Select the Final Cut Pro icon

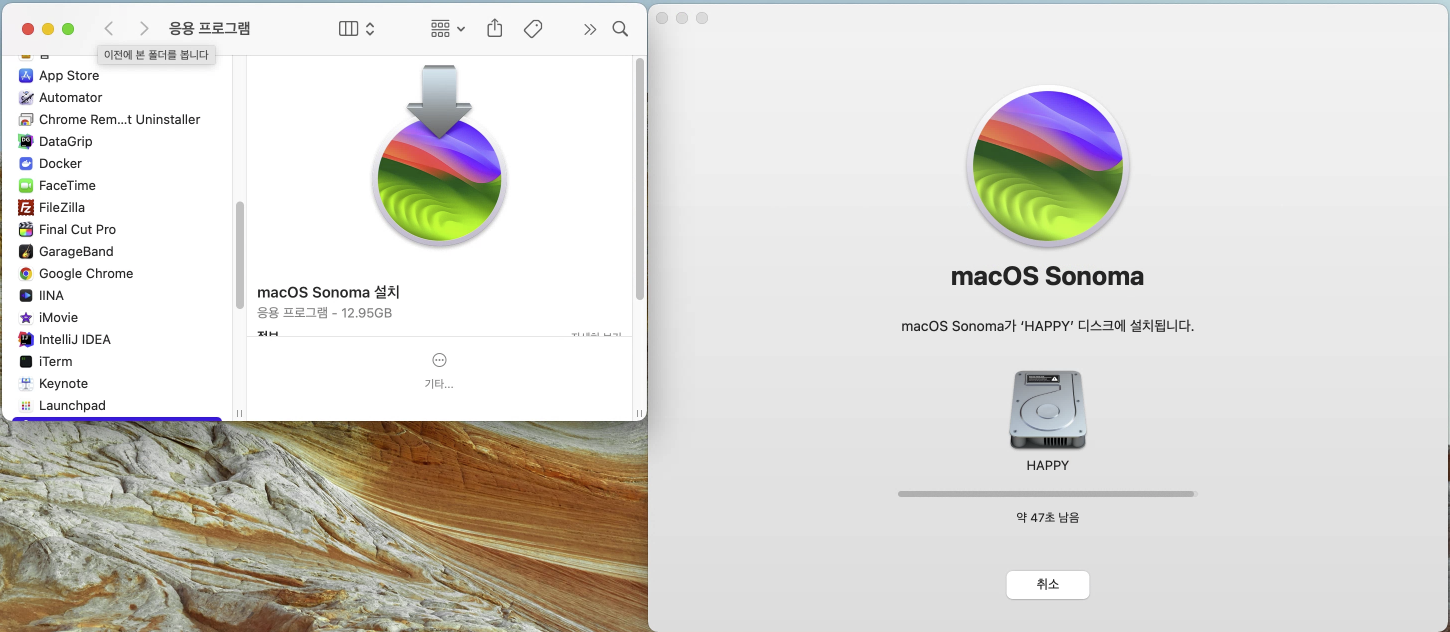(x=26, y=229)
